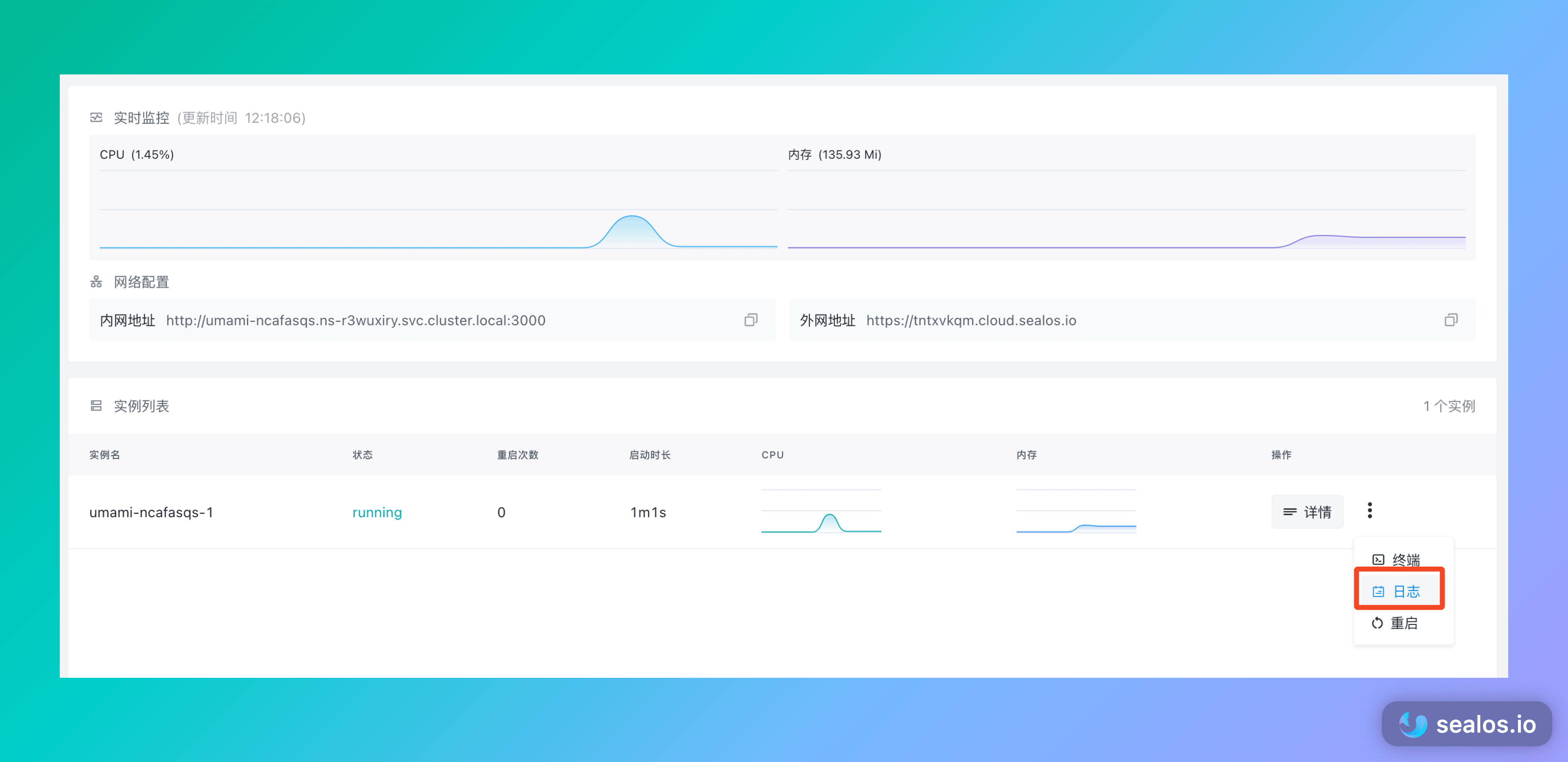Click instance row CPU mini chart
The image size is (1568, 762).
(821, 512)
